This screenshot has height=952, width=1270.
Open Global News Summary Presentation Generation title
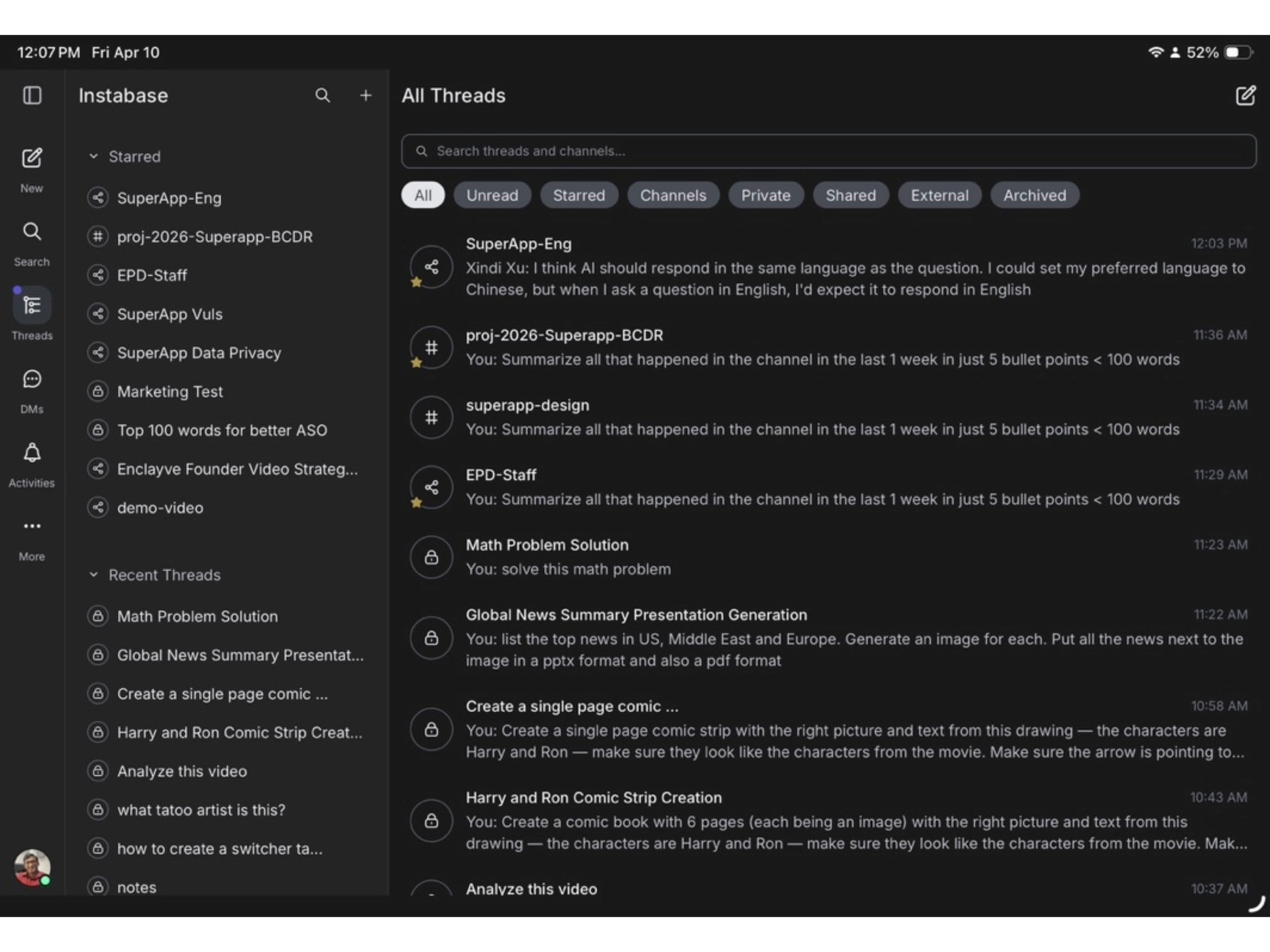[636, 615]
